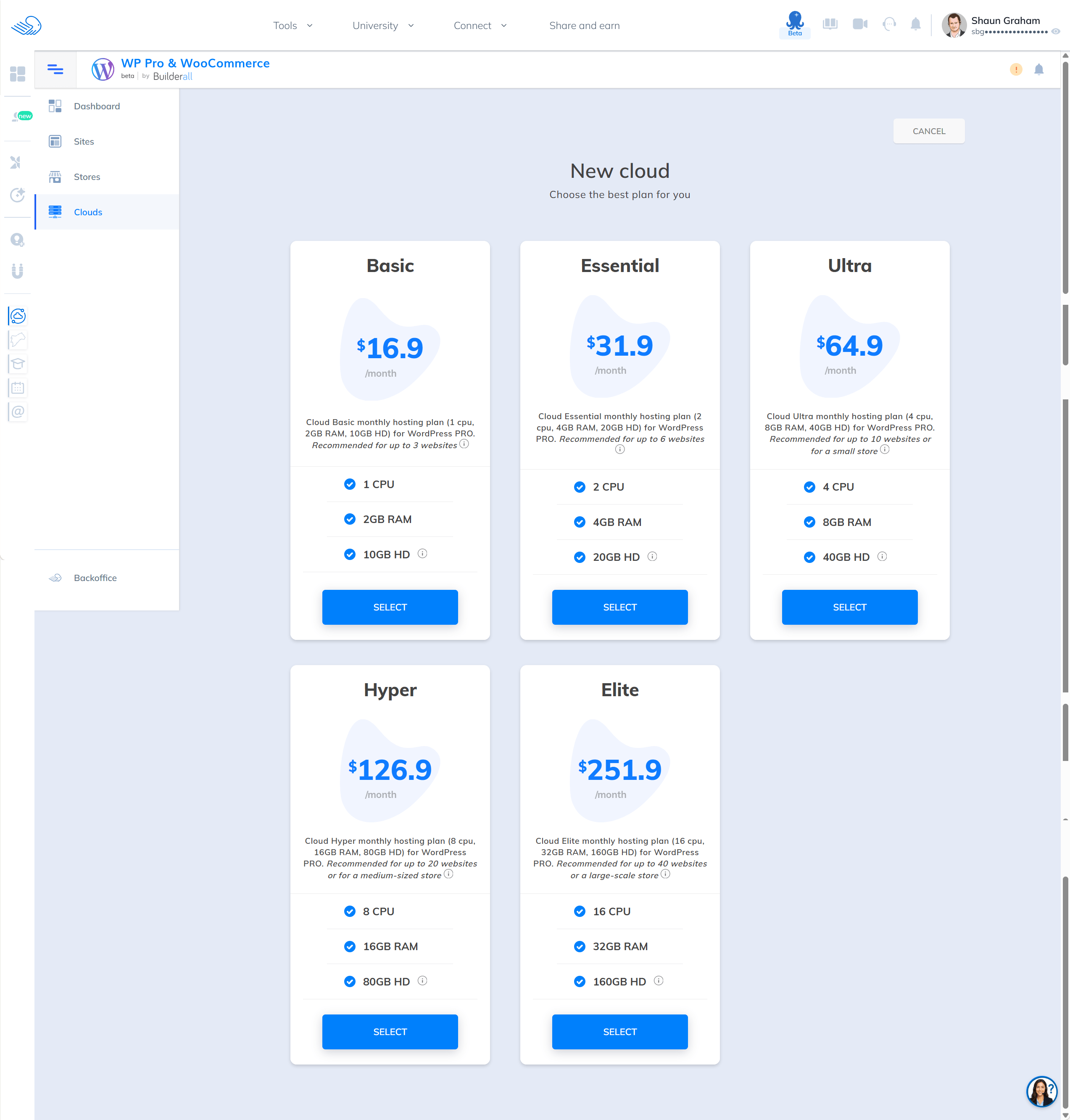Open Sites in sidebar
1070x1120 pixels.
pyautogui.click(x=107, y=142)
